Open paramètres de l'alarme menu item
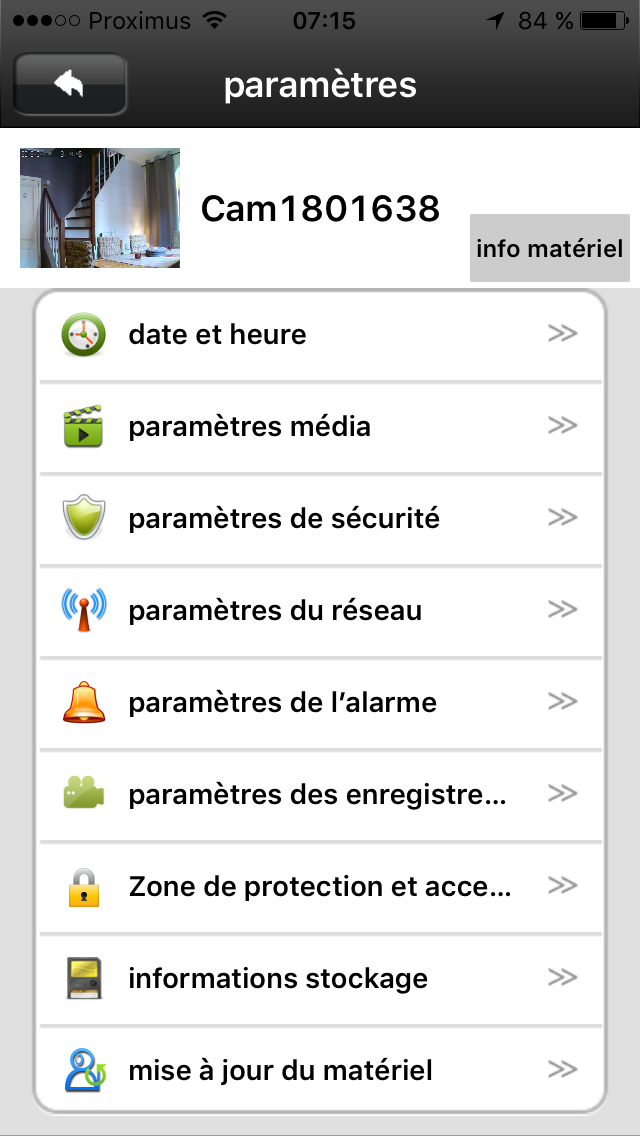 (282, 703)
